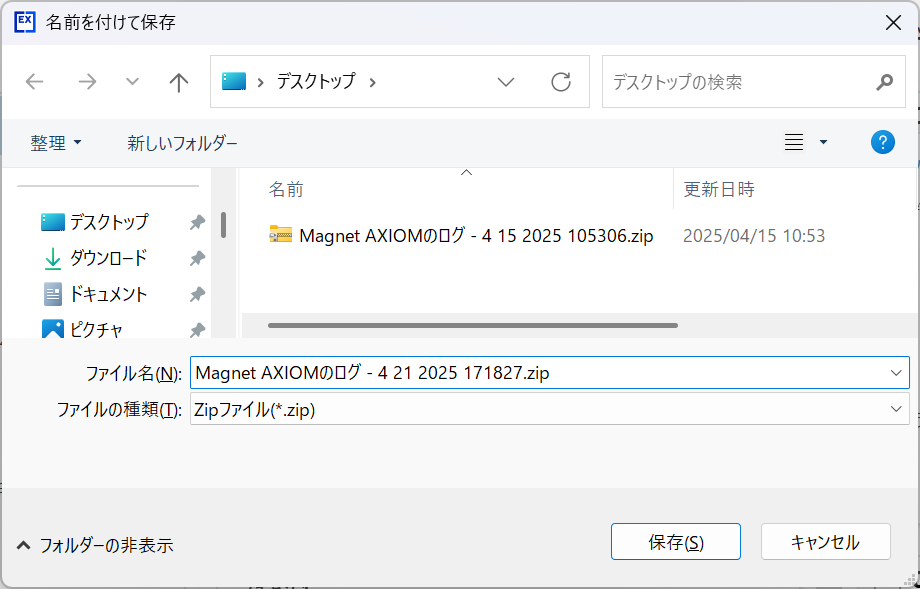Image resolution: width=920 pixels, height=589 pixels.
Task: Open recent locations chevron next to forward arrow
Action: point(133,82)
